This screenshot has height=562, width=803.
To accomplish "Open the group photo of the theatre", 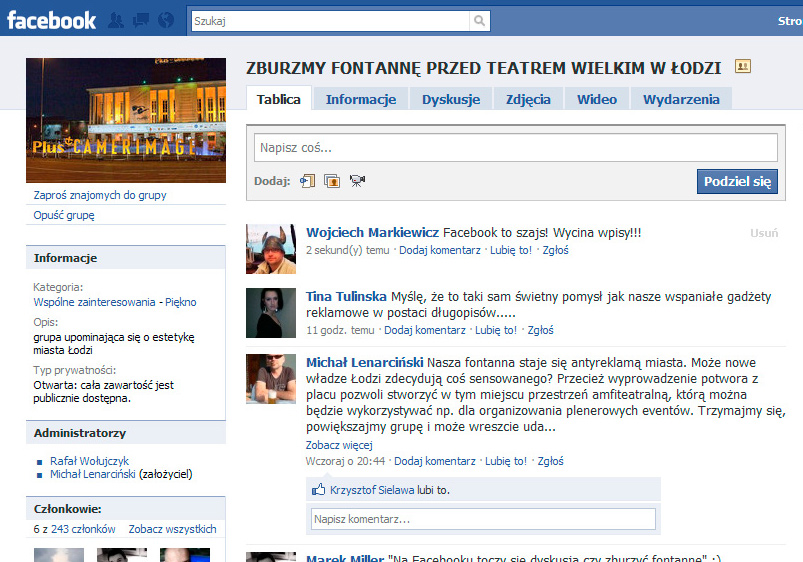I will (x=126, y=120).
